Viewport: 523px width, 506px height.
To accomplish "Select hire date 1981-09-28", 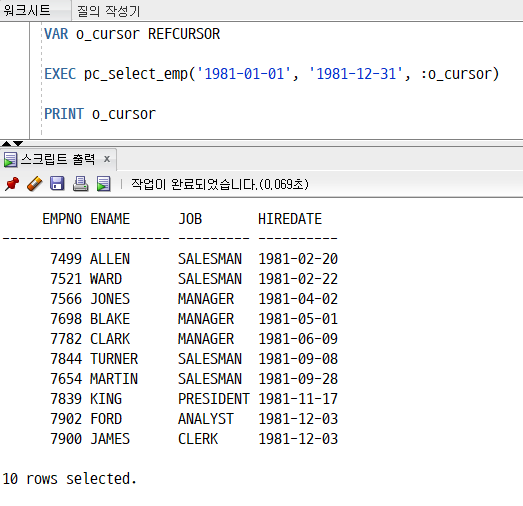I will [x=298, y=379].
